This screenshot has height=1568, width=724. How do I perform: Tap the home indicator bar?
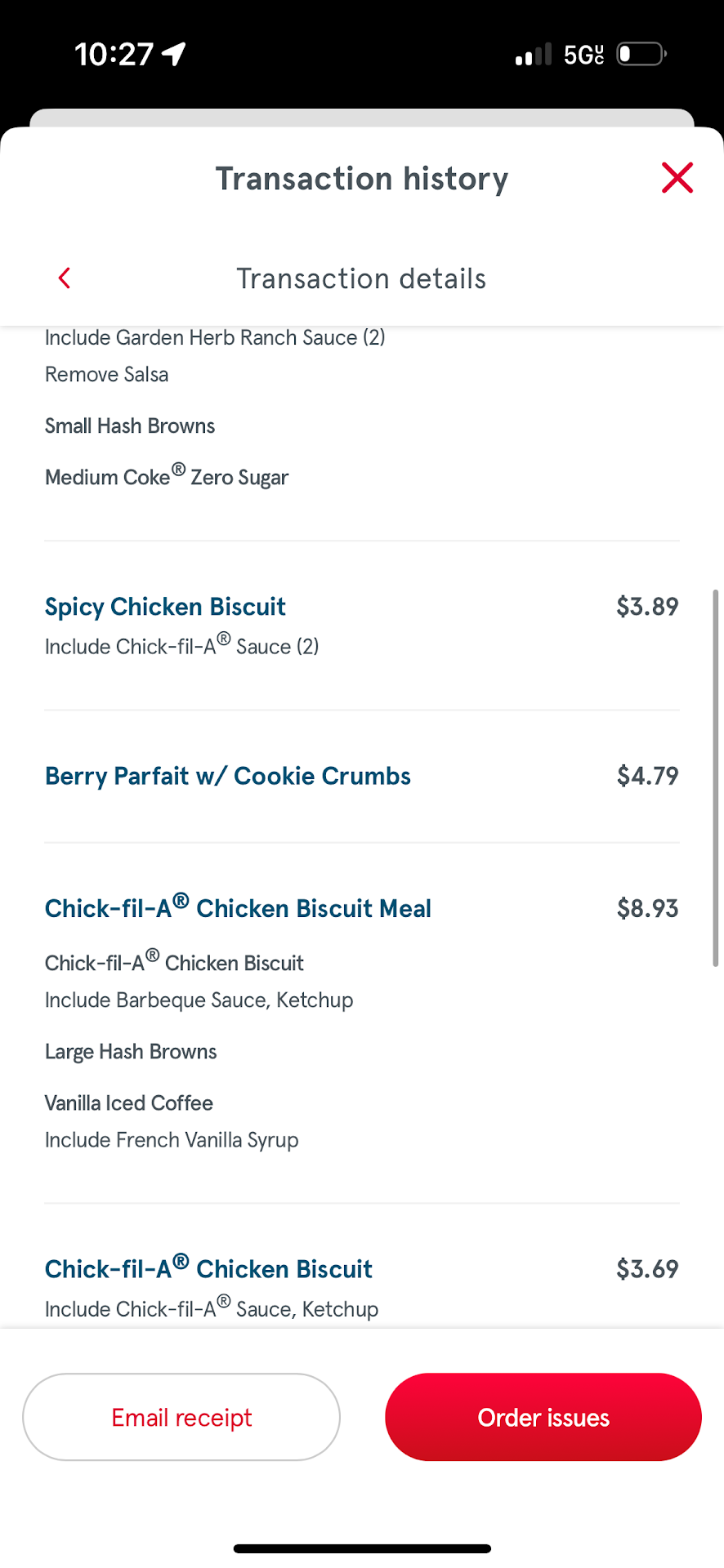[362, 1548]
